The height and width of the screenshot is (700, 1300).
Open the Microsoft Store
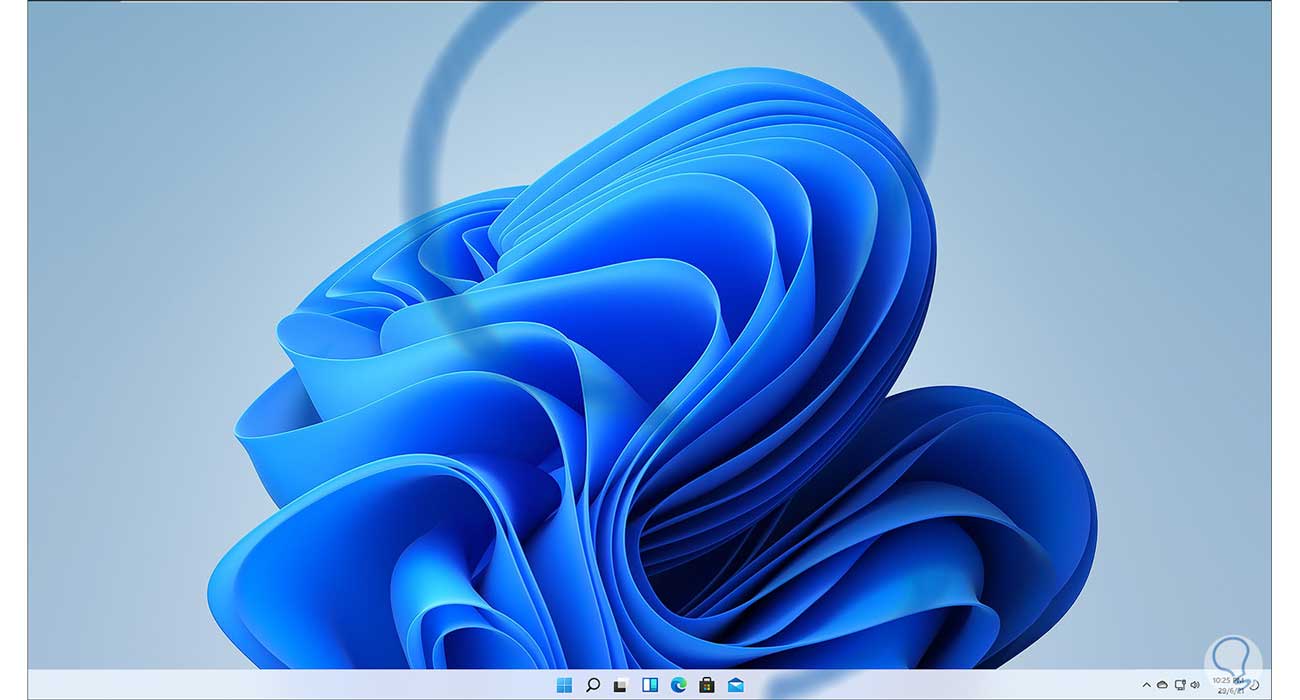click(707, 685)
